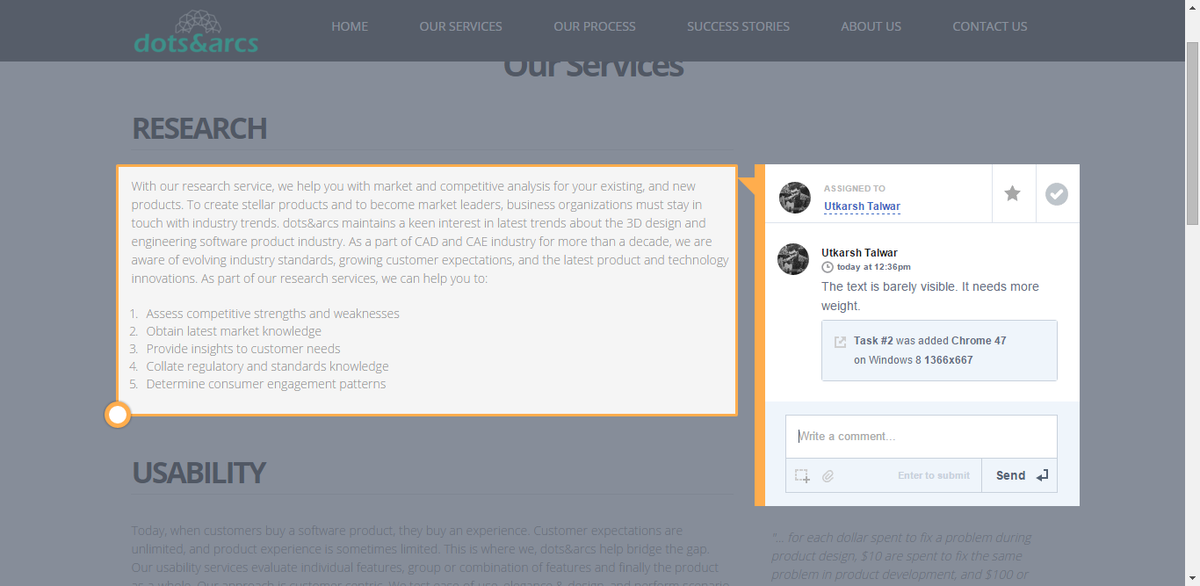Navigate to OUR SERVICES menu item
The image size is (1200, 586).
pos(461,26)
